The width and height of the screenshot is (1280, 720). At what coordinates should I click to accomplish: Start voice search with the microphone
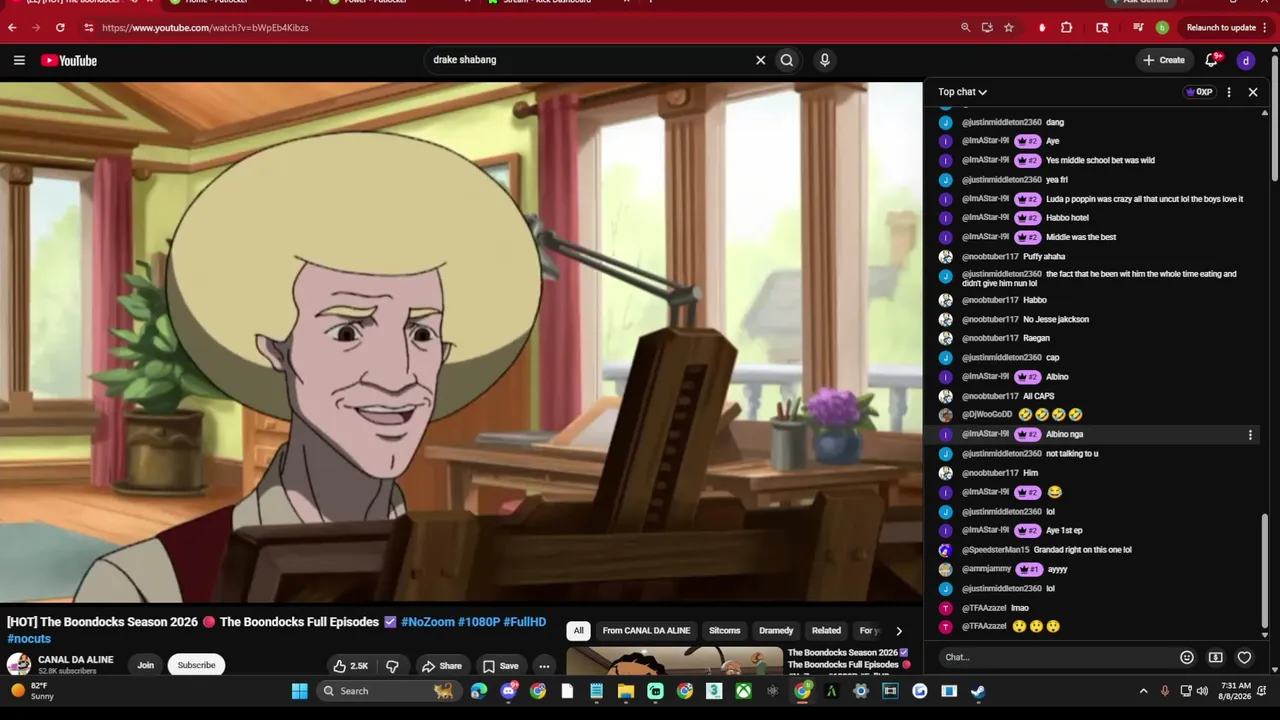click(x=825, y=60)
